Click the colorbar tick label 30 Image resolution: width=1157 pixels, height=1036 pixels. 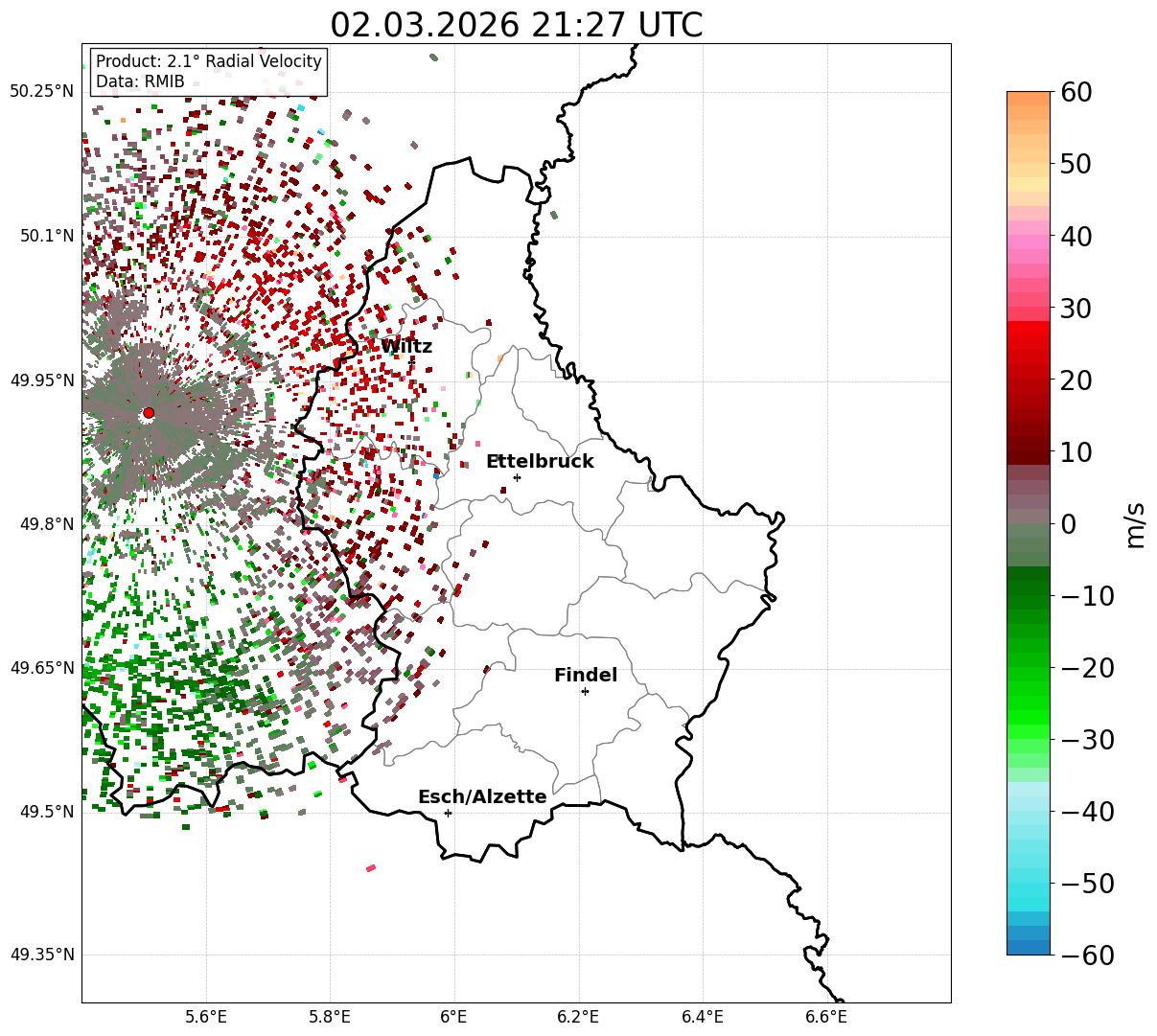[1077, 309]
